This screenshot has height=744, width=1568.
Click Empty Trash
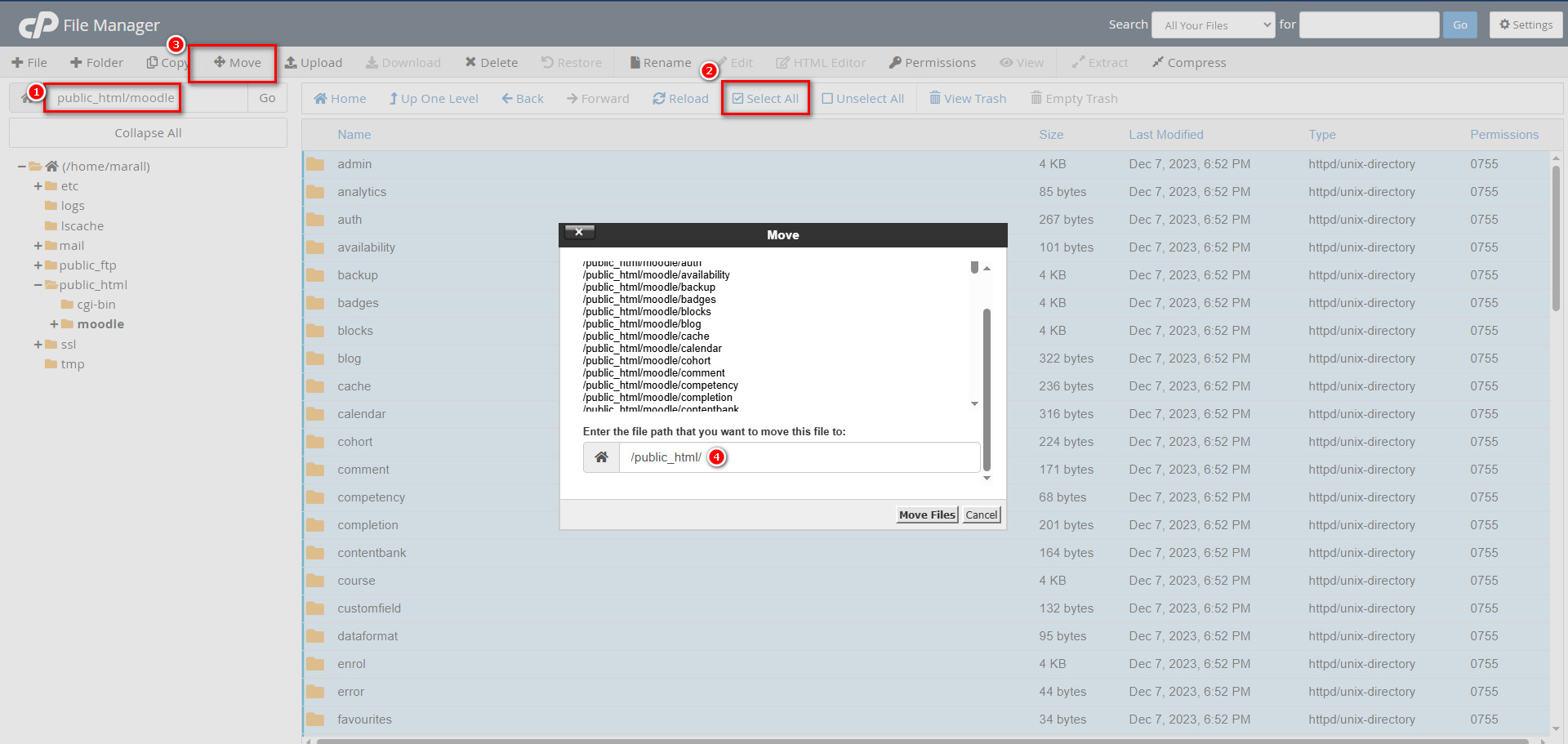[1074, 98]
